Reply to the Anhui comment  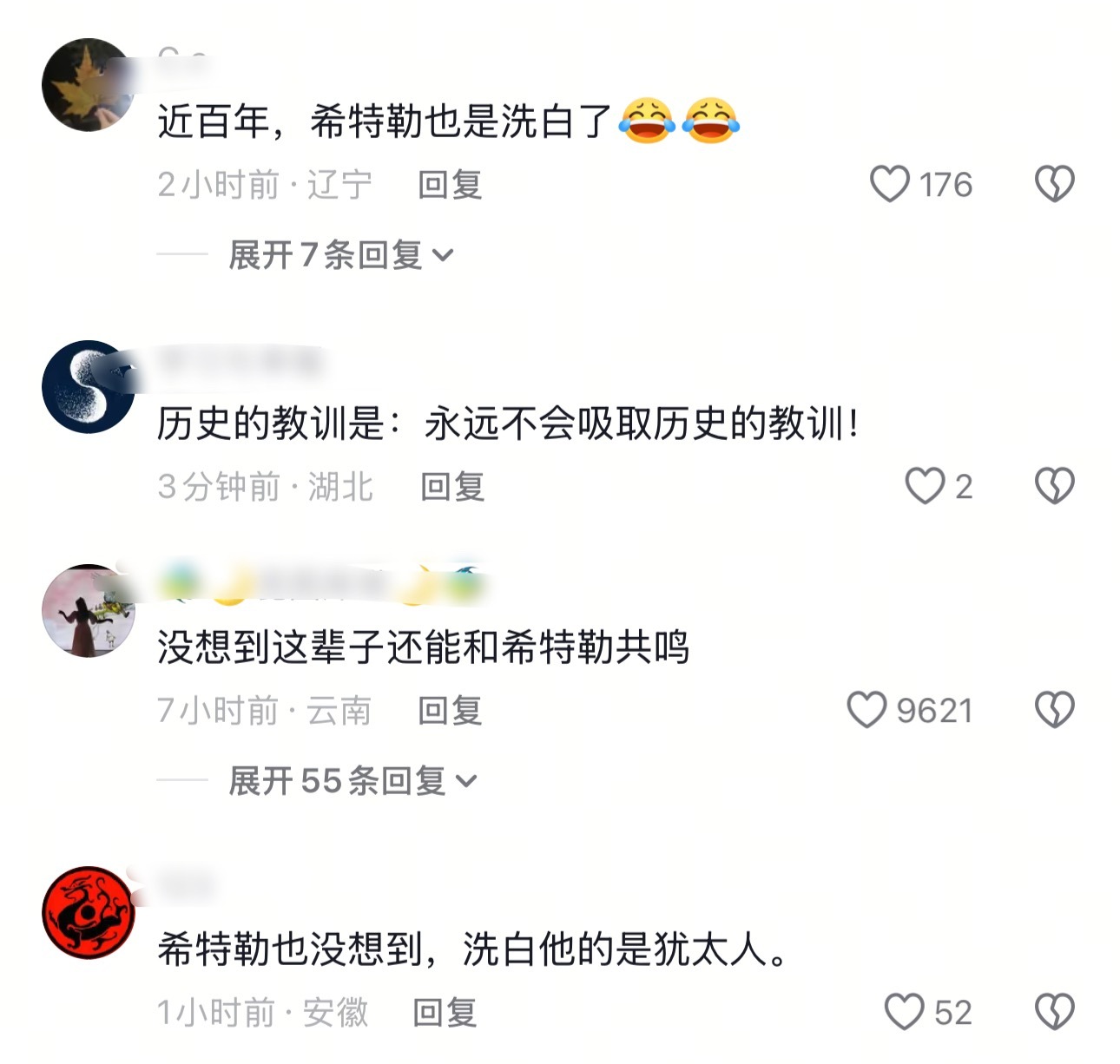pos(445,1013)
